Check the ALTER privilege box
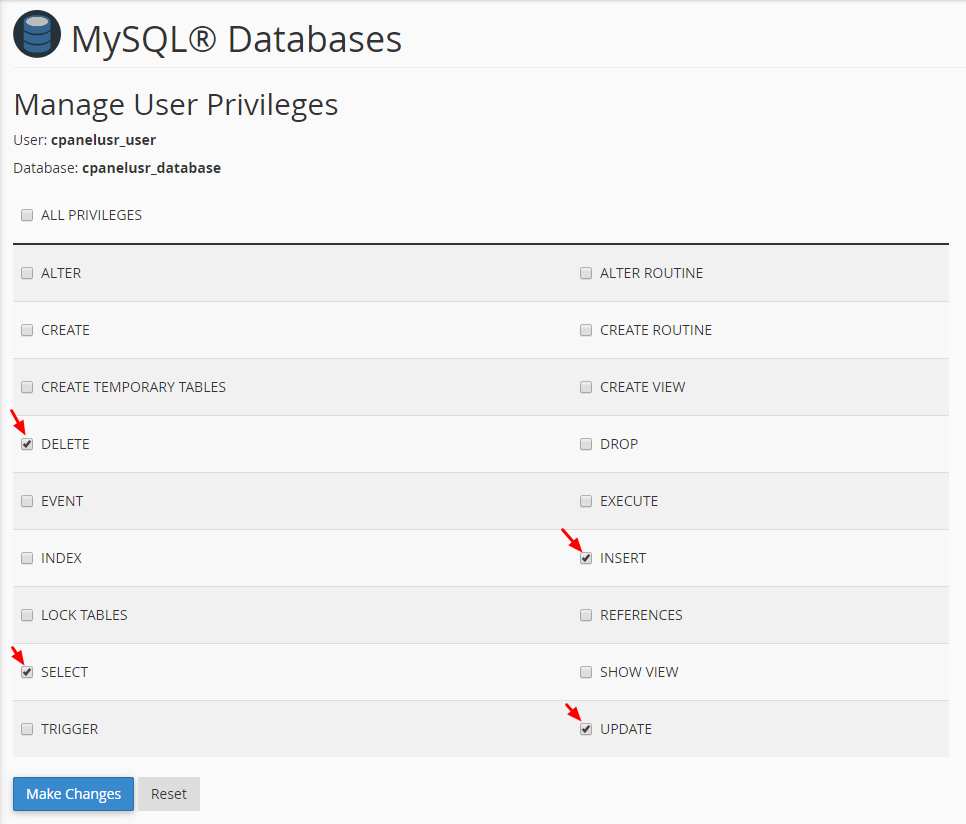The height and width of the screenshot is (824, 966). pyautogui.click(x=27, y=273)
